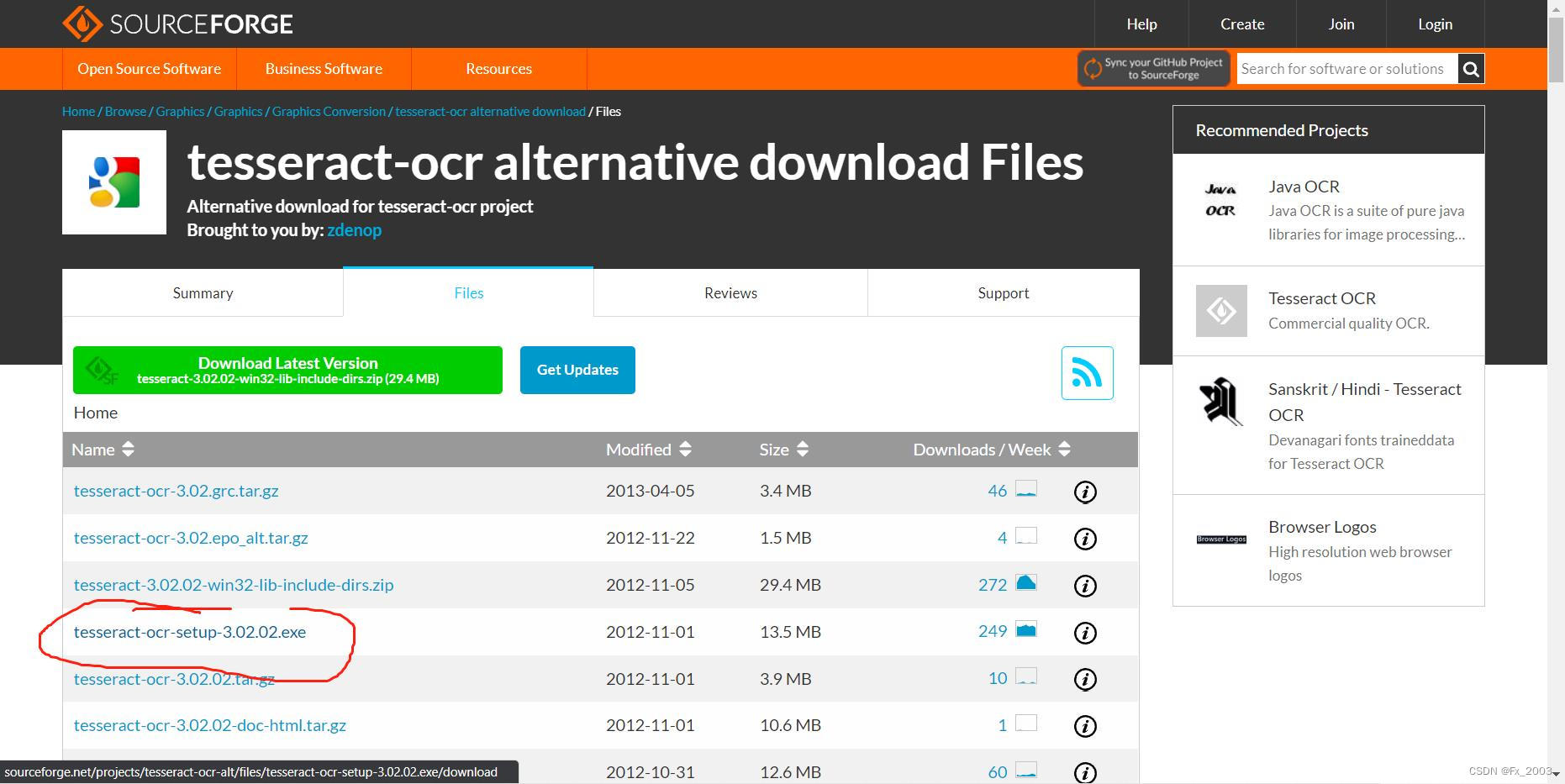The height and width of the screenshot is (784, 1565).
Task: Click the Home breadcrumb link
Action: point(78,112)
